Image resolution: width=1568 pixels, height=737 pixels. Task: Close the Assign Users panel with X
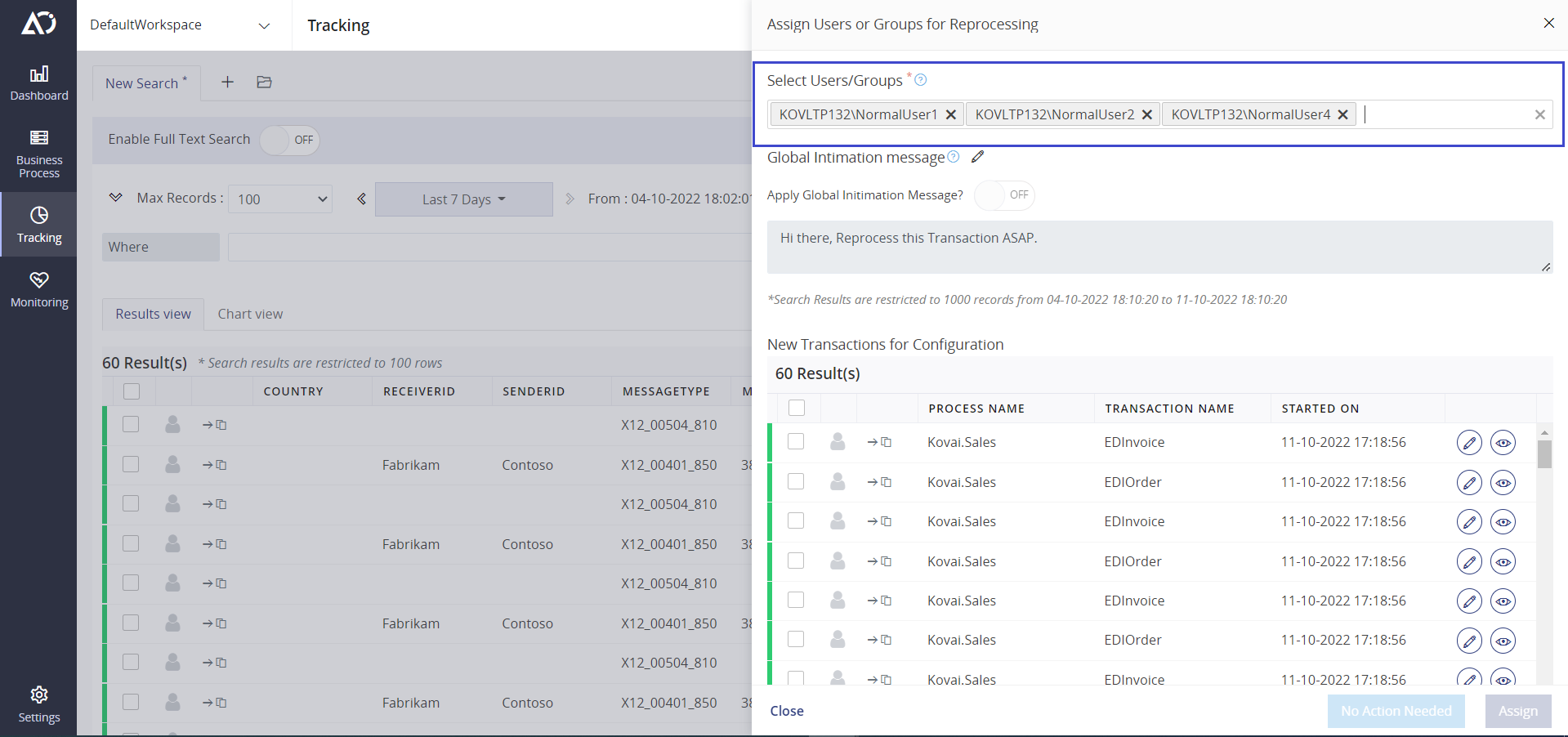coord(1548,23)
